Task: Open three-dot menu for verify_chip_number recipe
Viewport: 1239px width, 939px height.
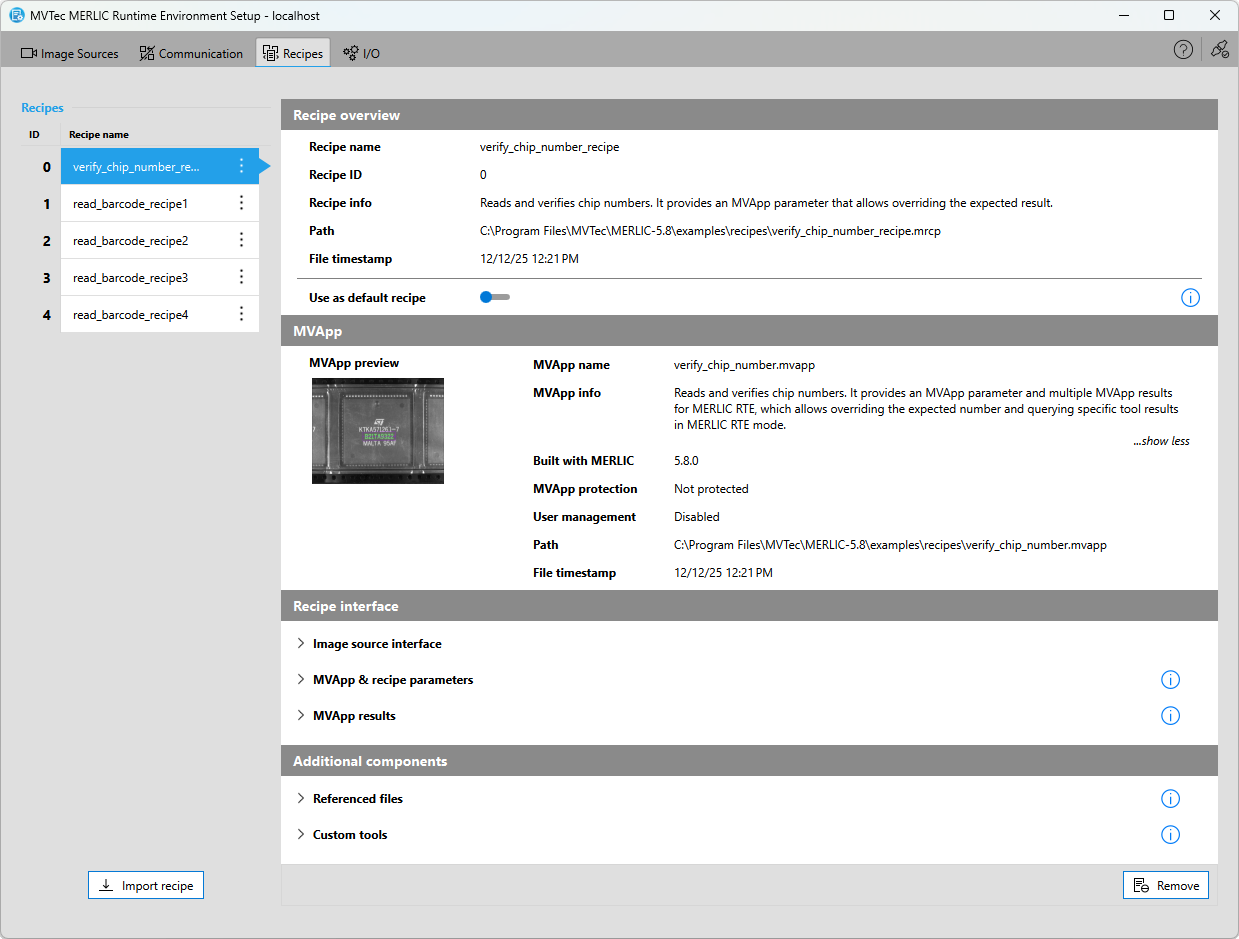Action: (241, 167)
